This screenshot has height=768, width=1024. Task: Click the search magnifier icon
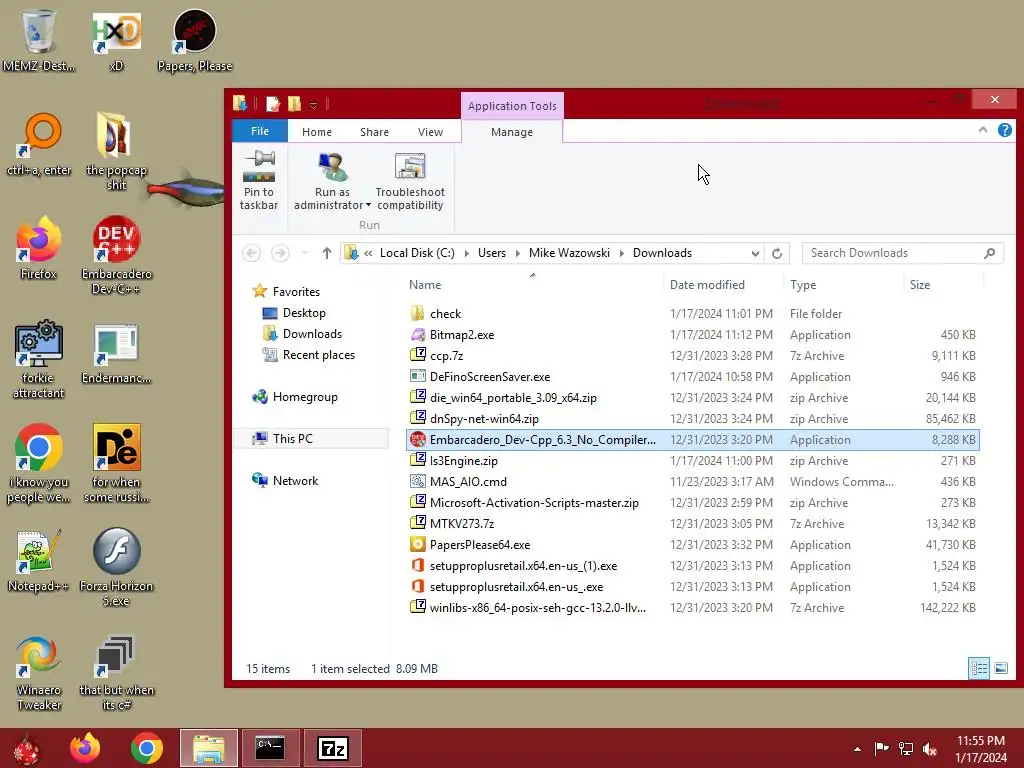click(989, 253)
